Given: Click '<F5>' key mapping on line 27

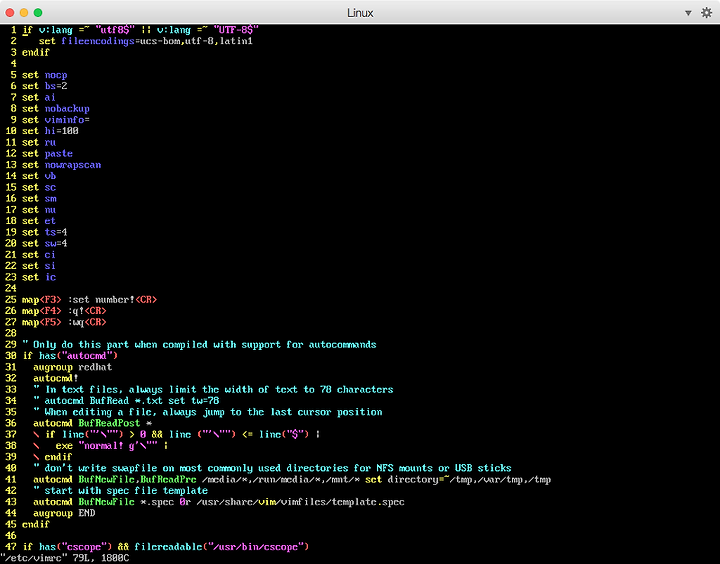Looking at the screenshot, I should click(x=50, y=322).
